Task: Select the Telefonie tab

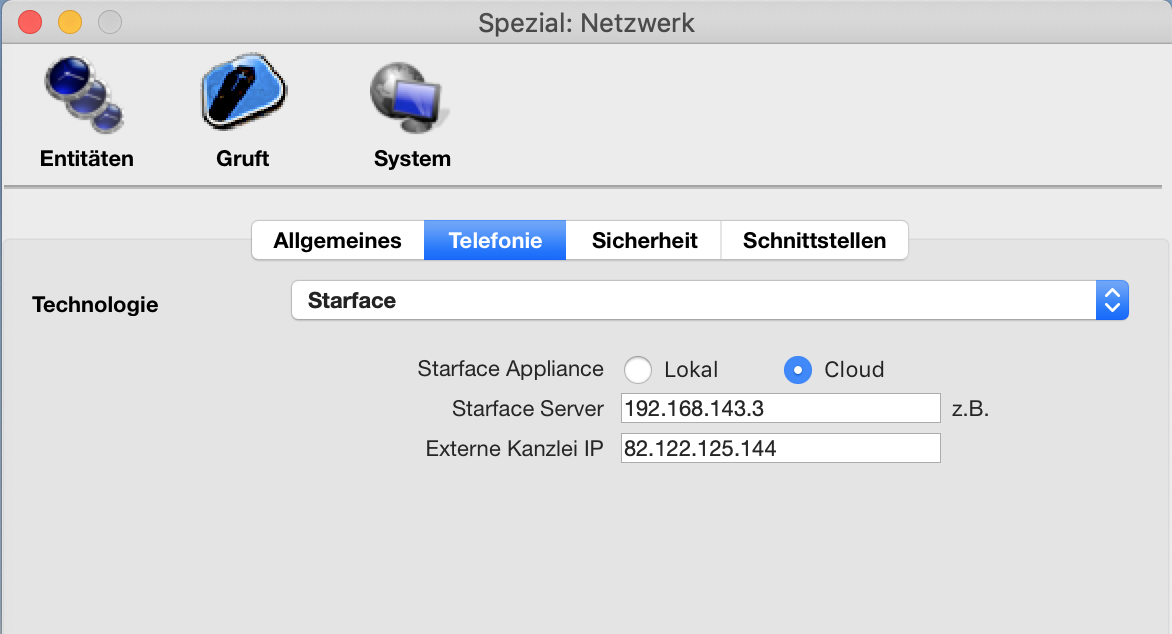Action: click(x=495, y=240)
